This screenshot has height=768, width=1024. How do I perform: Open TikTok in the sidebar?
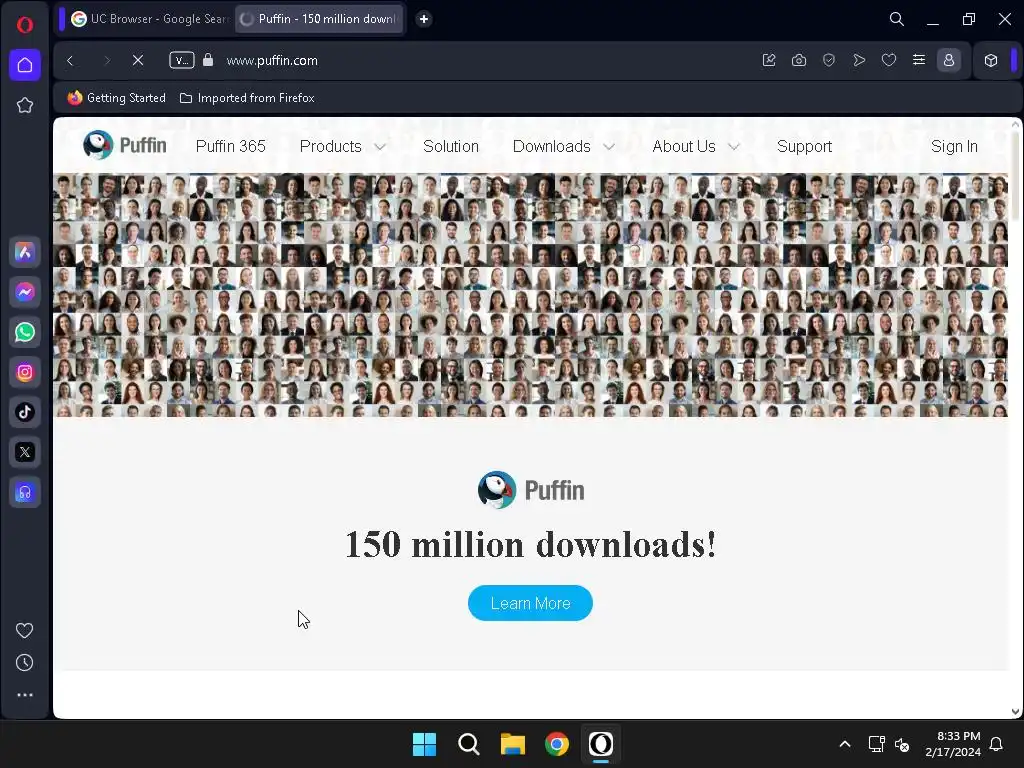tap(25, 412)
